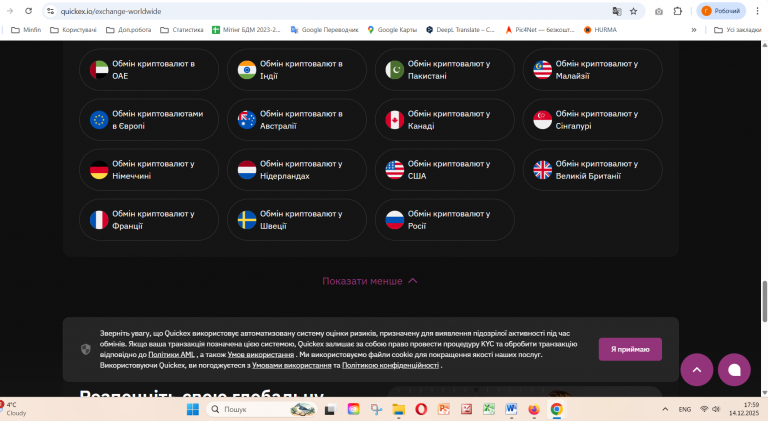Screen dimensions: 768x421
Task: Open the Minfin bookmark folder
Action: tap(26, 30)
